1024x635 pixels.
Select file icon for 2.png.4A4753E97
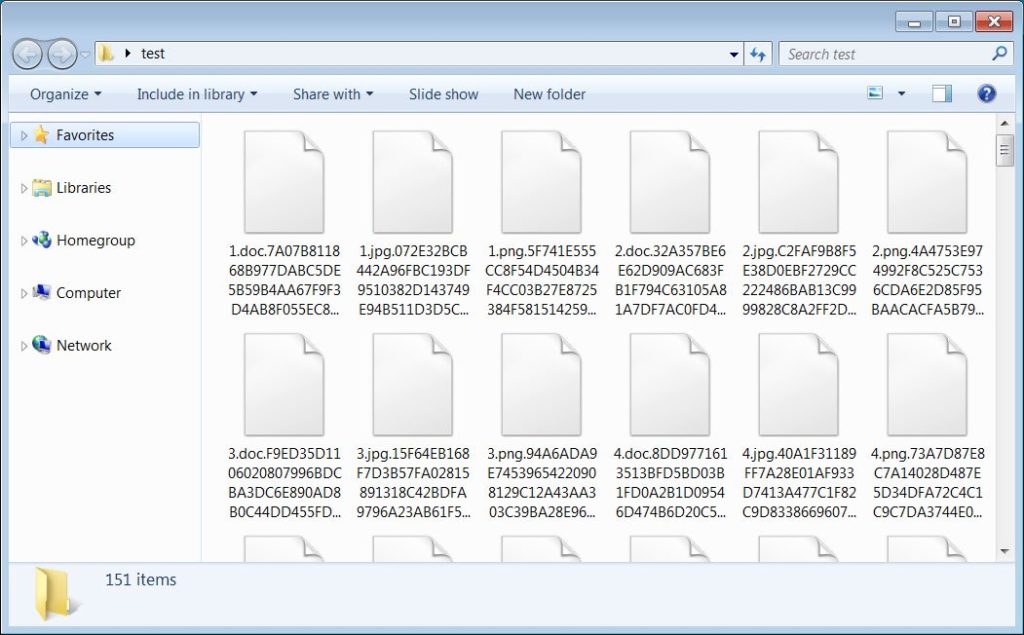pyautogui.click(x=927, y=182)
